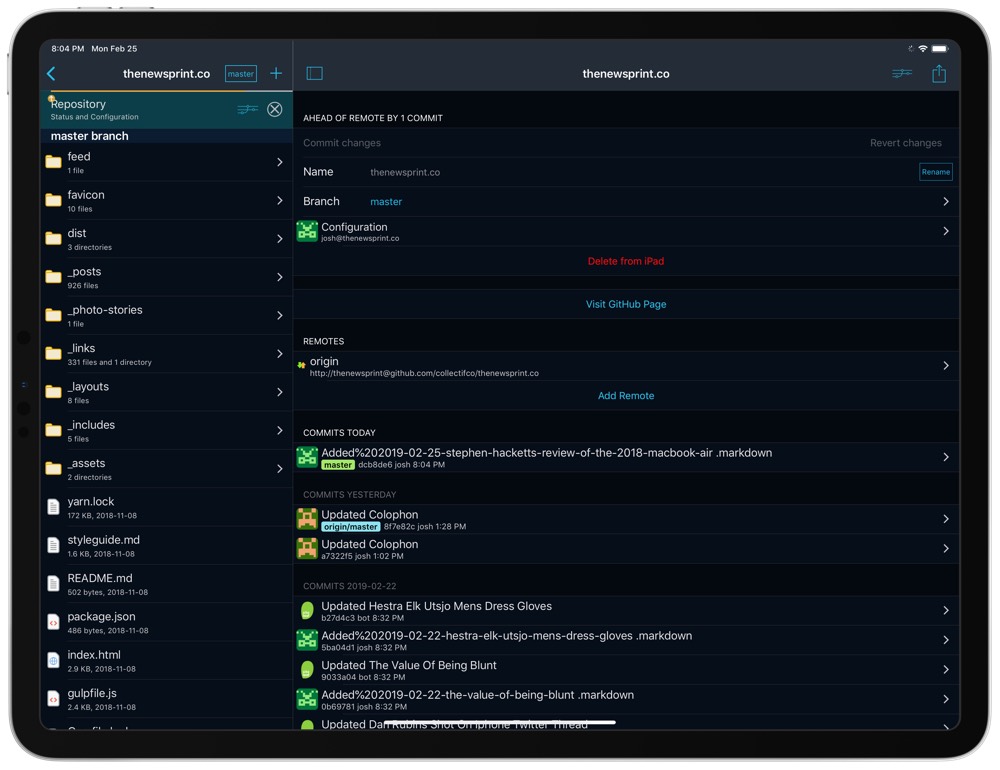
Task: Expand the Branch master row
Action: point(626,202)
